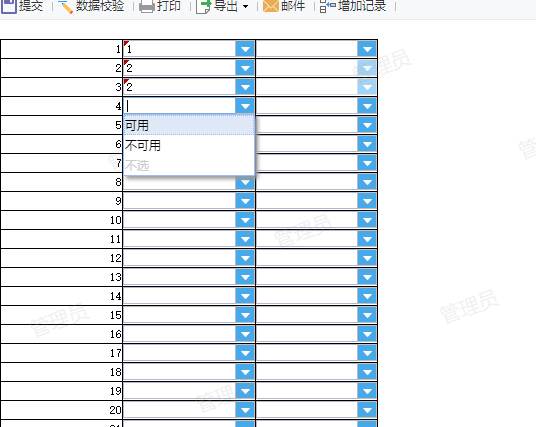Open row 3 first-column dropdown arrow

click(x=245, y=87)
